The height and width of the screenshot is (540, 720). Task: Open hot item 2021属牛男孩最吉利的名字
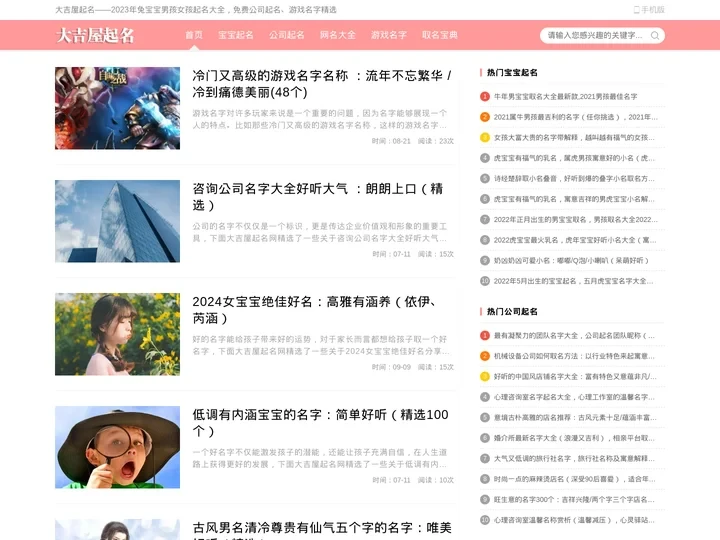[576, 117]
